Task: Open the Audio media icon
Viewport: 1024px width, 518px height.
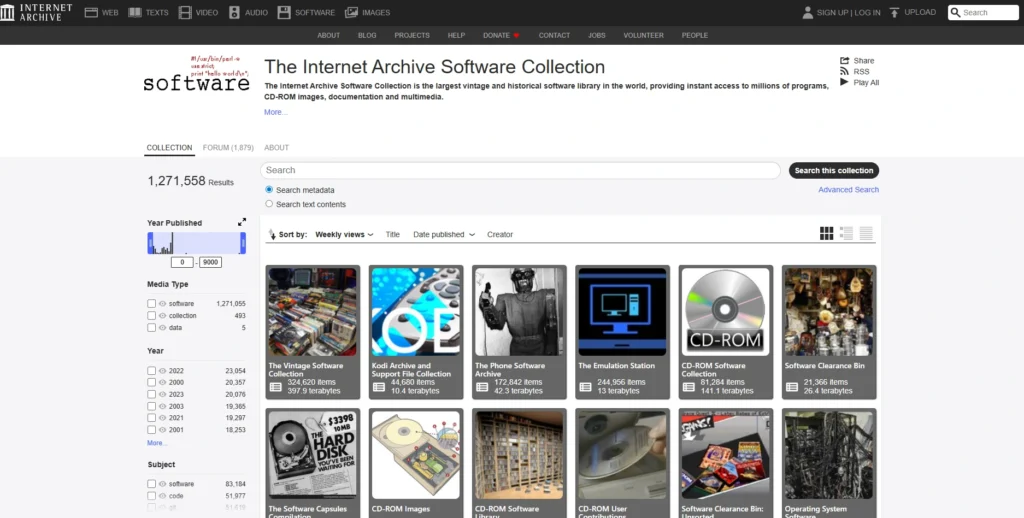Action: point(234,12)
